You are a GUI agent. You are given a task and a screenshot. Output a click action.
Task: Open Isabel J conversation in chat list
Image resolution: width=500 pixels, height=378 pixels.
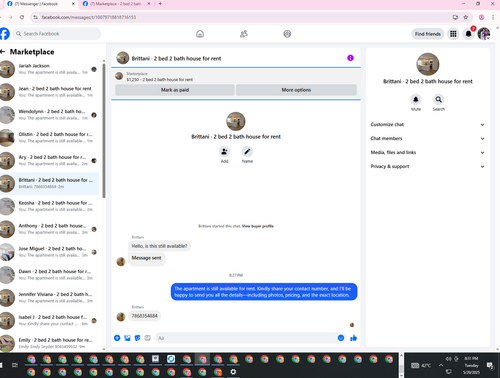pos(49,320)
